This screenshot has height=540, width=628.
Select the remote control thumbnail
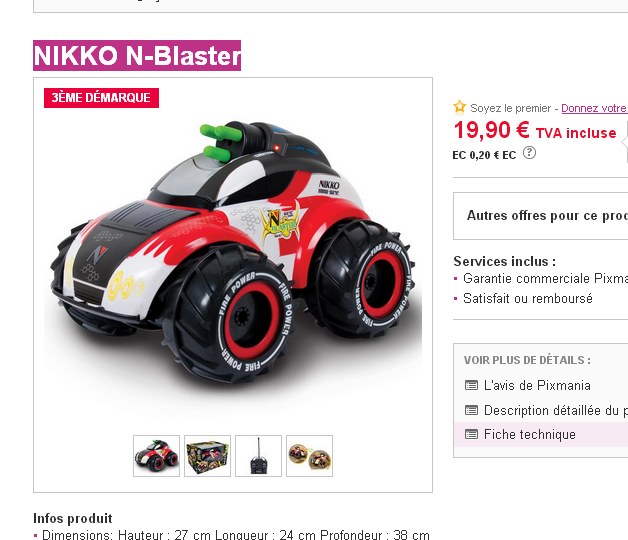tap(258, 456)
